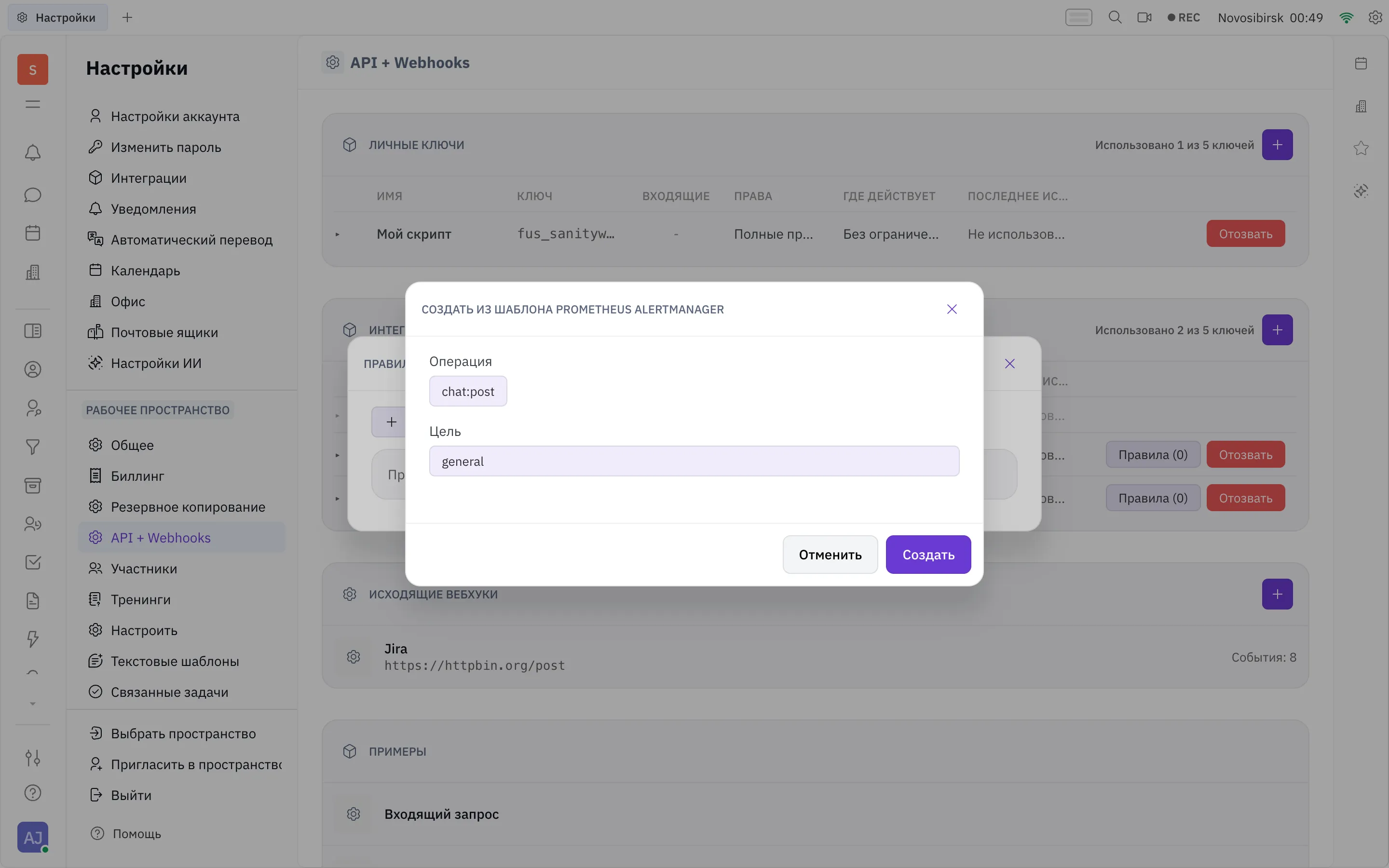Open Биллинг workspace settings
Image resolution: width=1389 pixels, height=868 pixels.
(181, 476)
